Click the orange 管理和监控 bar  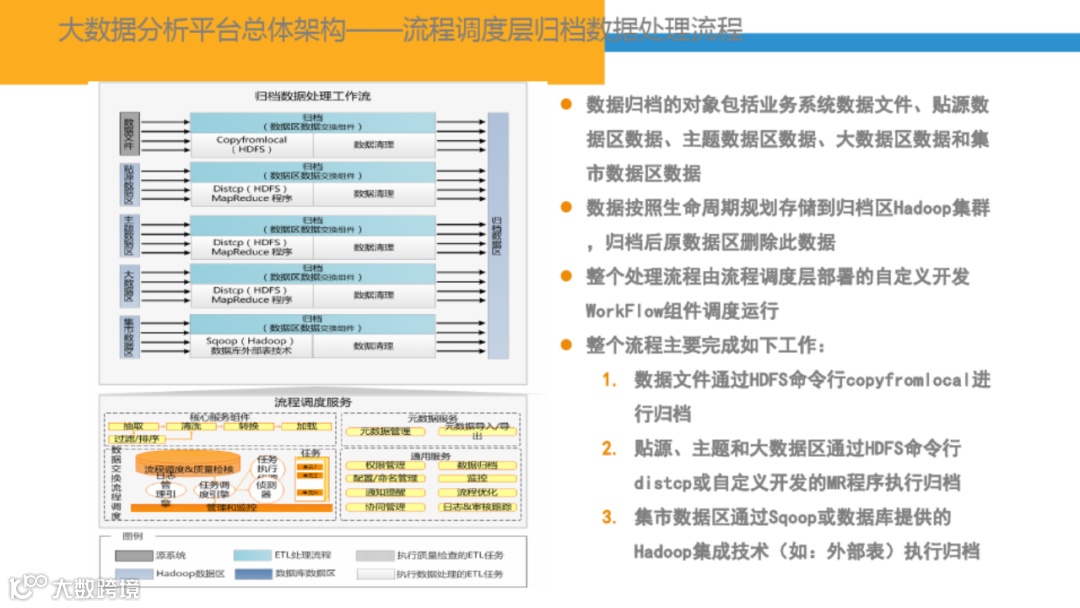231,507
